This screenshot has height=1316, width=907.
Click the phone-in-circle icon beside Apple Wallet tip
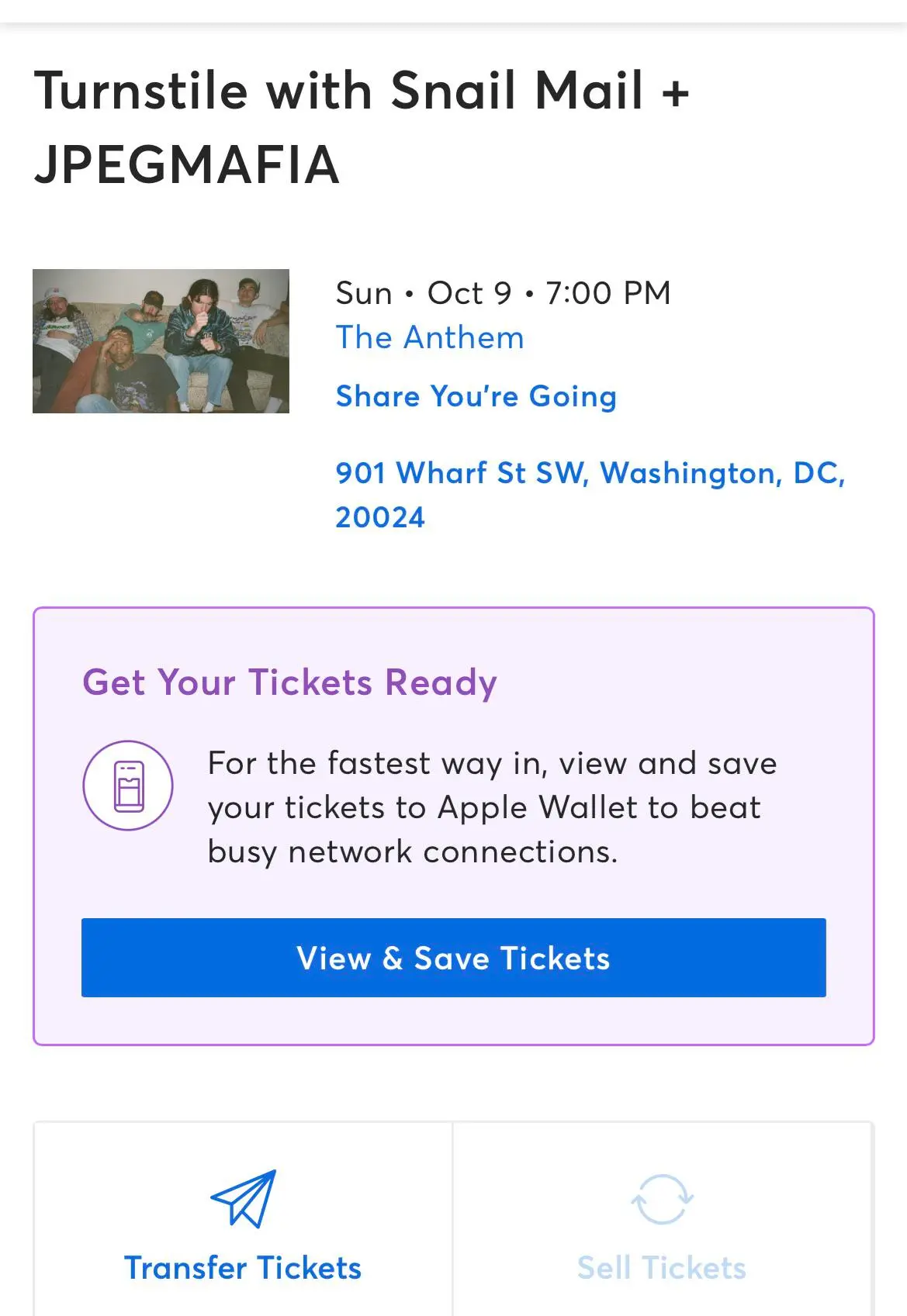(x=127, y=785)
